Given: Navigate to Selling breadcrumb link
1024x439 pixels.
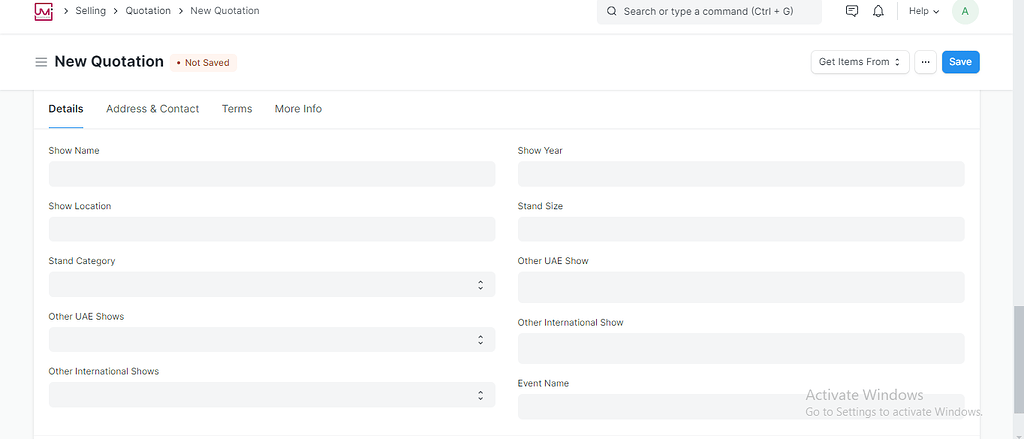Looking at the screenshot, I should 90,11.
